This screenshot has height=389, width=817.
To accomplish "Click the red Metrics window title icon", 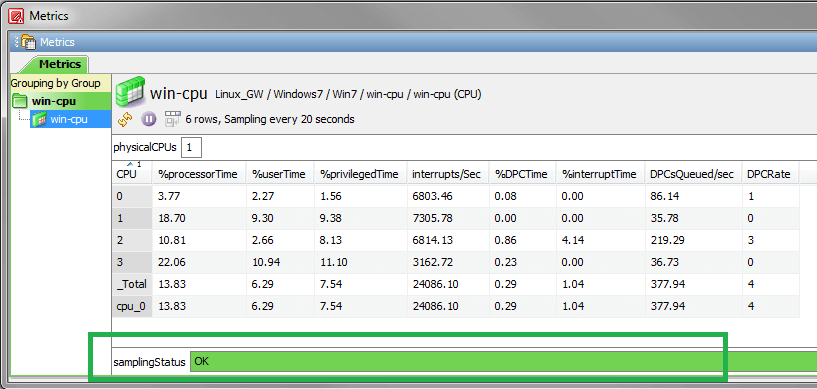I will pyautogui.click(x=16, y=16).
